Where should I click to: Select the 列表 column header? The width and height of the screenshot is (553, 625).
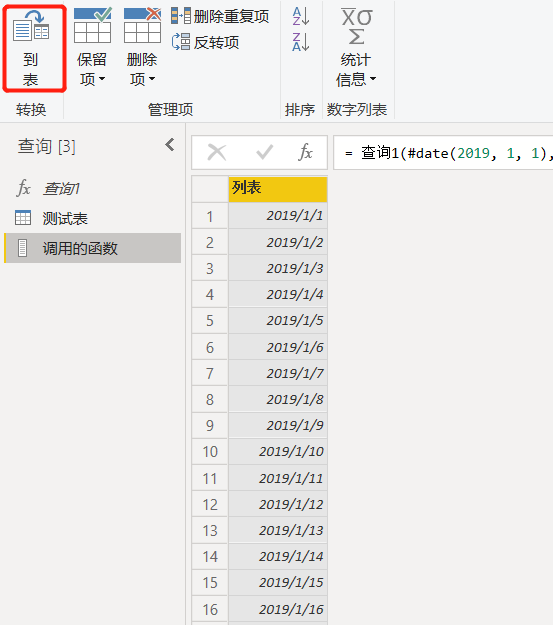tap(278, 189)
